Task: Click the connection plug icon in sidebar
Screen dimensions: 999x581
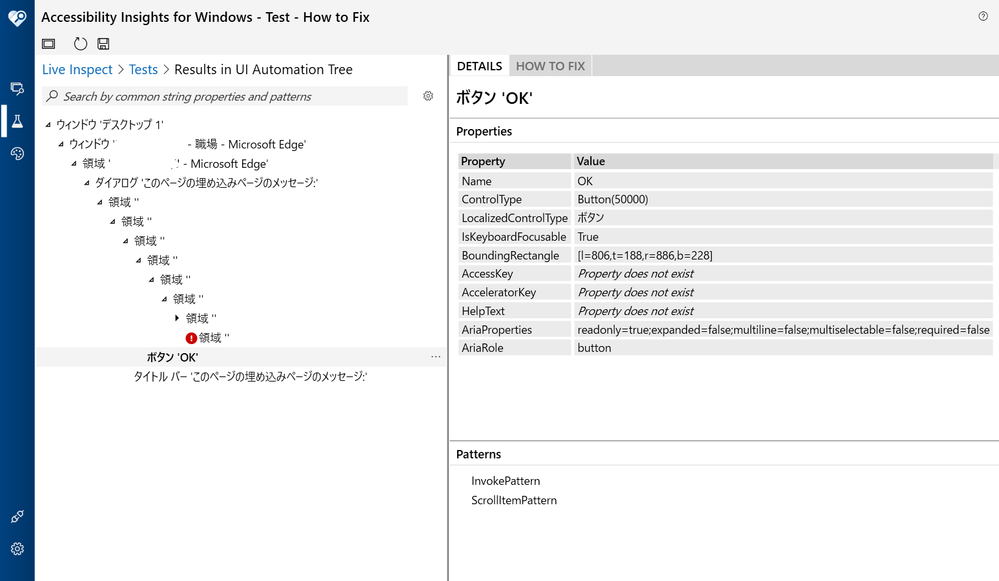Action: click(x=17, y=517)
